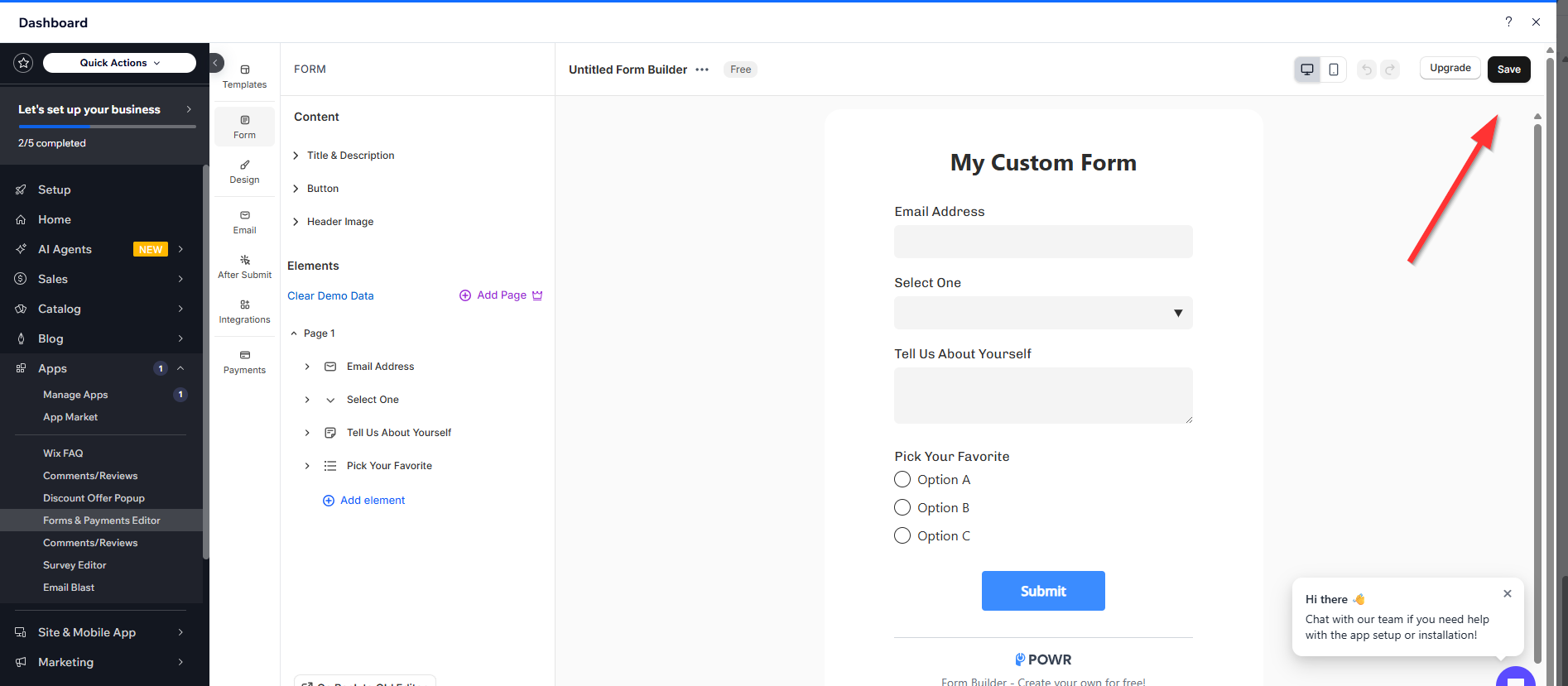1568x686 pixels.
Task: Open the Catalog menu item
Action: (x=101, y=309)
